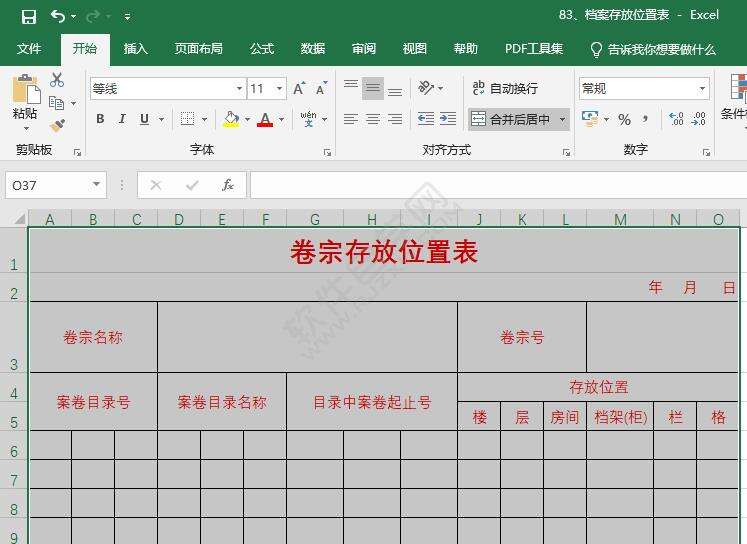The width and height of the screenshot is (747, 544).
Task: Click the Redo arrow icon
Action: coord(93,17)
